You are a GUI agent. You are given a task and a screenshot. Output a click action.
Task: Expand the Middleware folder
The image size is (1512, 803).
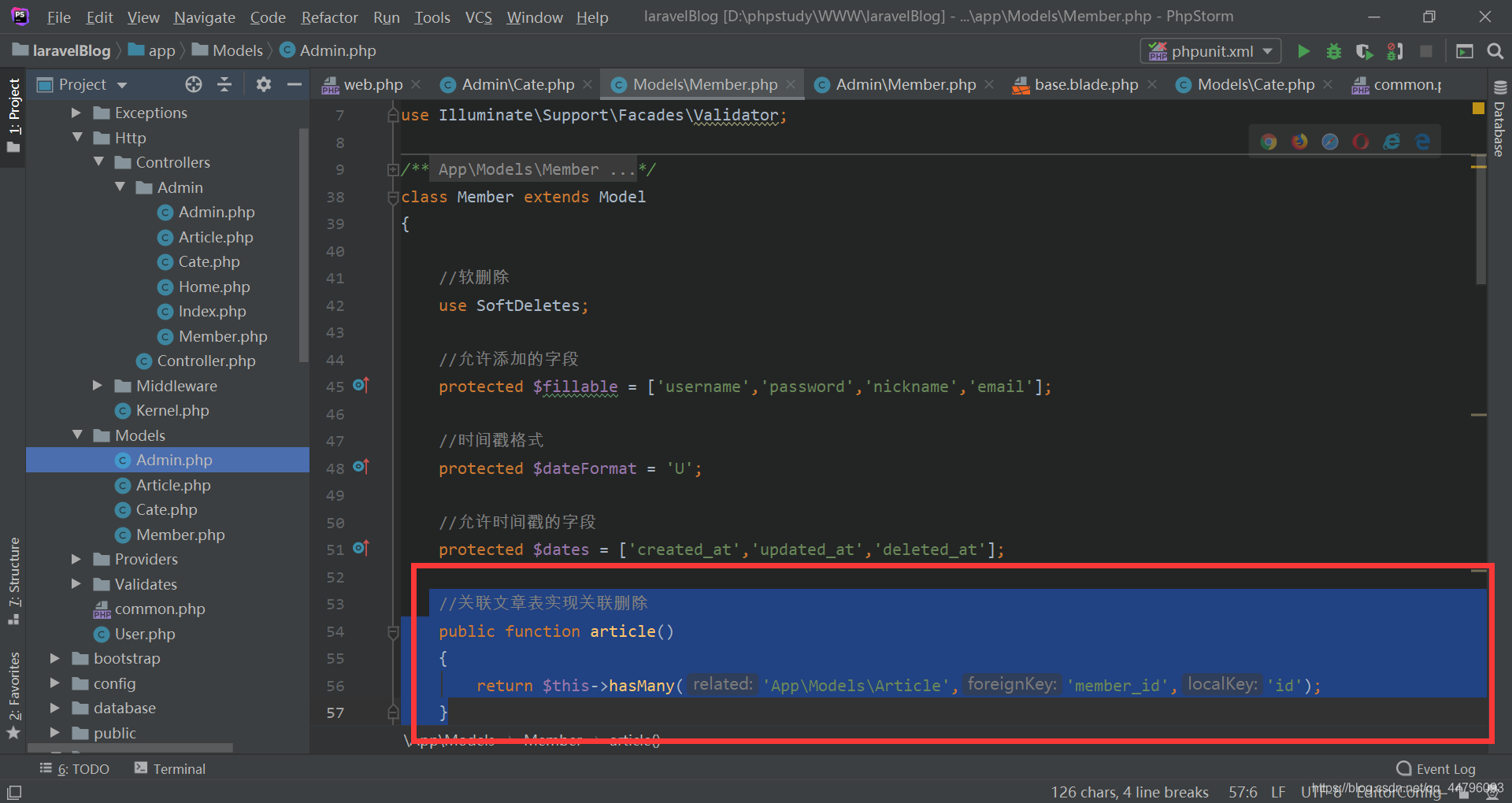pos(98,386)
